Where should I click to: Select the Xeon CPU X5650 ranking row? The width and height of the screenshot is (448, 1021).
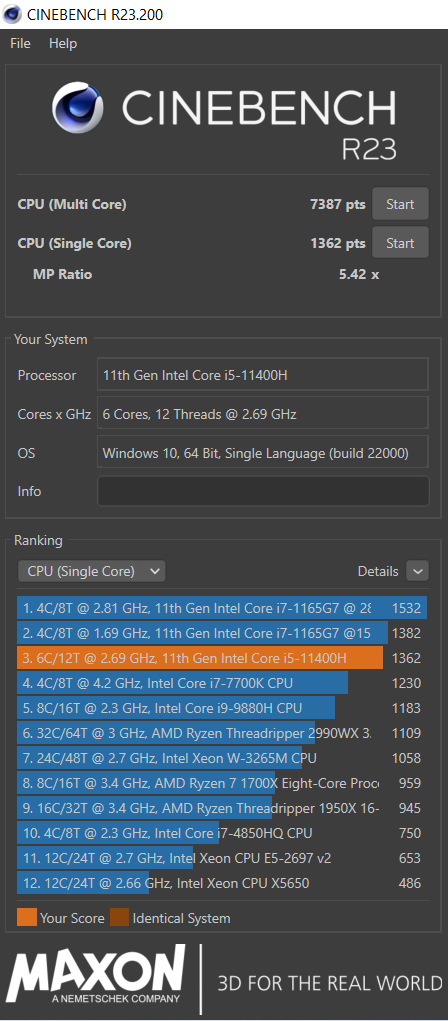coord(222,884)
